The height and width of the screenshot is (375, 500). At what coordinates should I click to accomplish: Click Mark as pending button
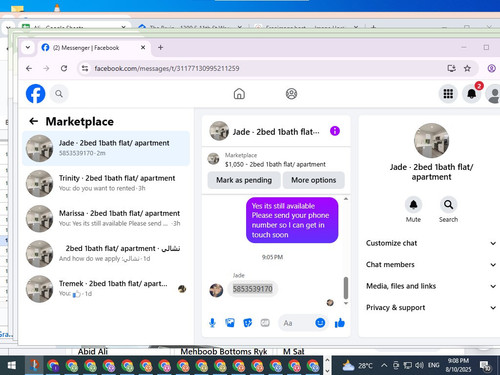click(244, 180)
